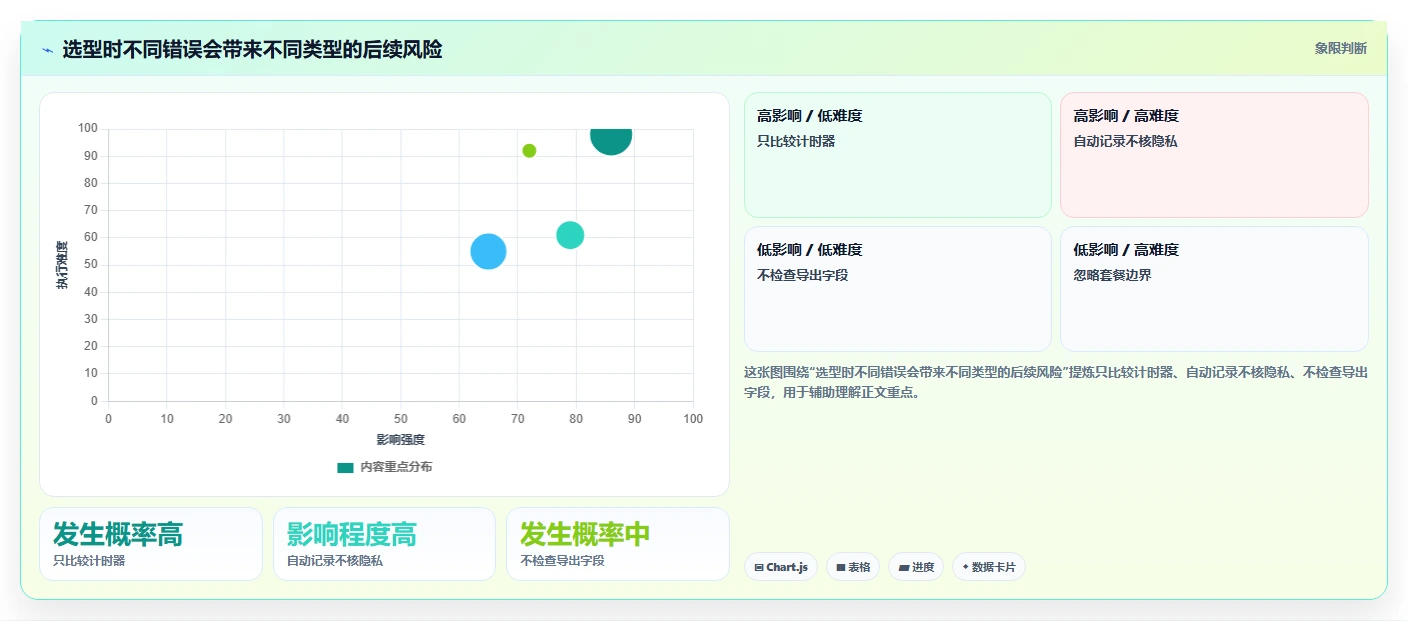Click the teal legend color swatch

345,467
